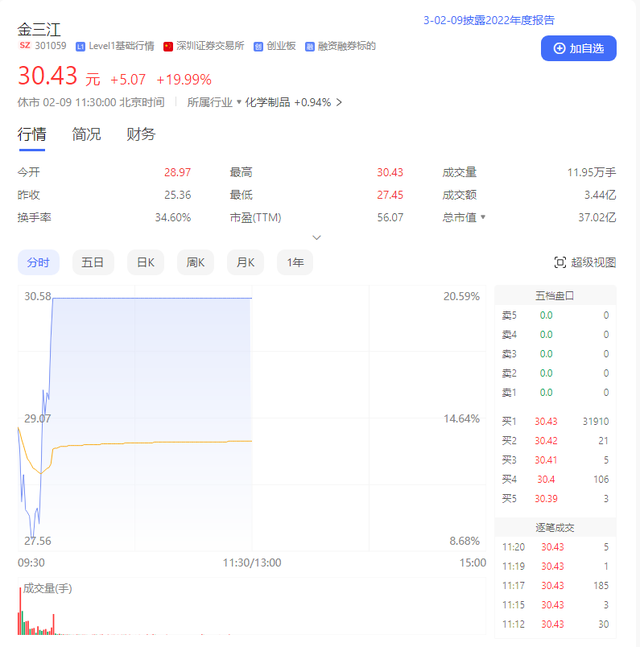Click the 成交量(手) volume bar chart

point(252,607)
